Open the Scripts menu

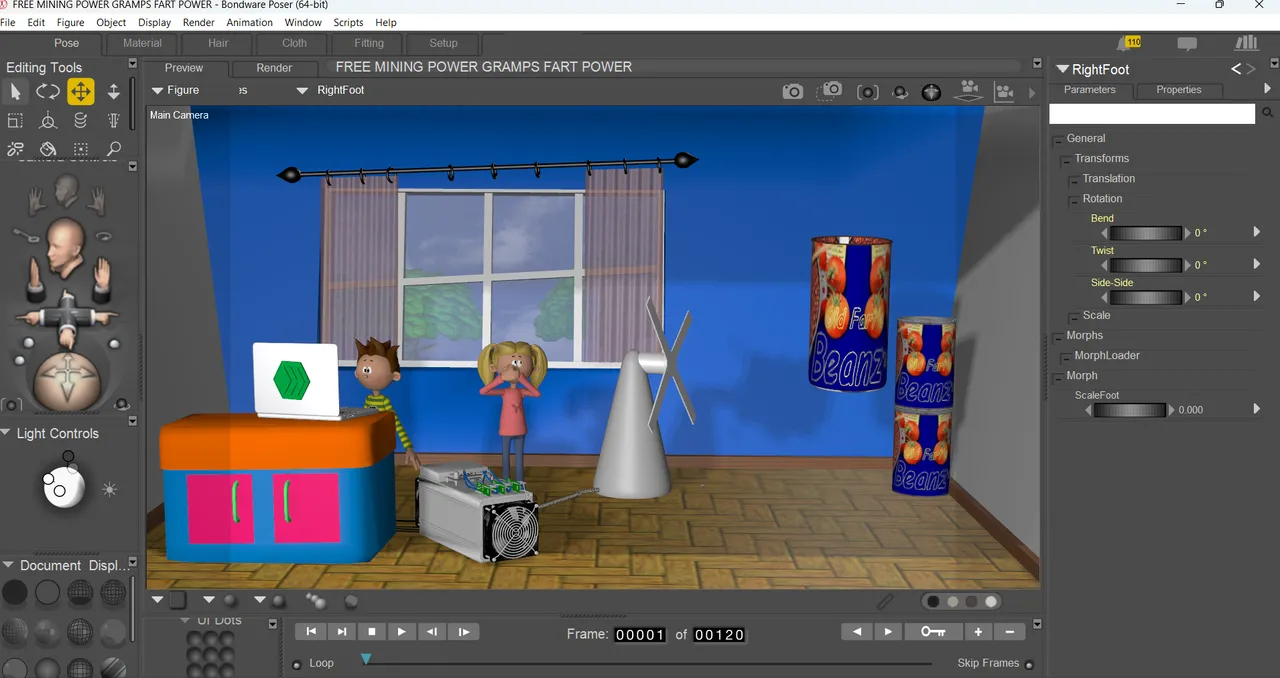[348, 22]
